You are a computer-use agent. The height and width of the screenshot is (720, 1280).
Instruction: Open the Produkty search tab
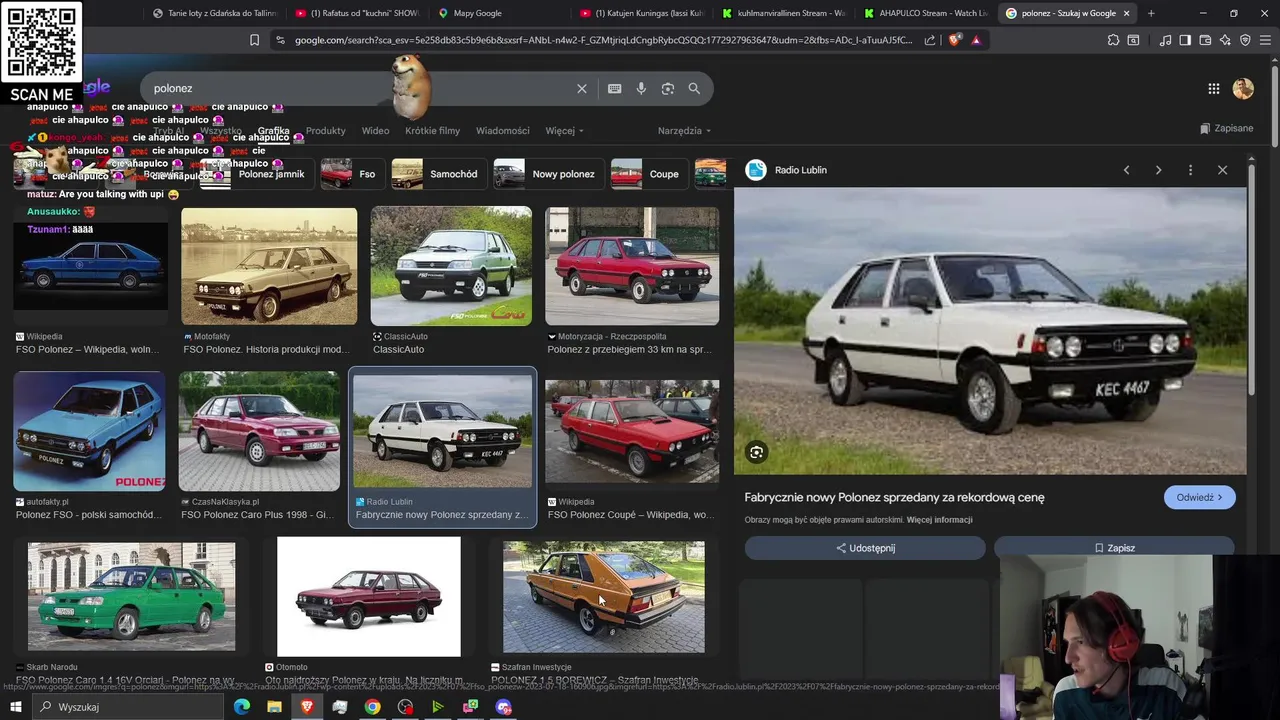point(325,131)
